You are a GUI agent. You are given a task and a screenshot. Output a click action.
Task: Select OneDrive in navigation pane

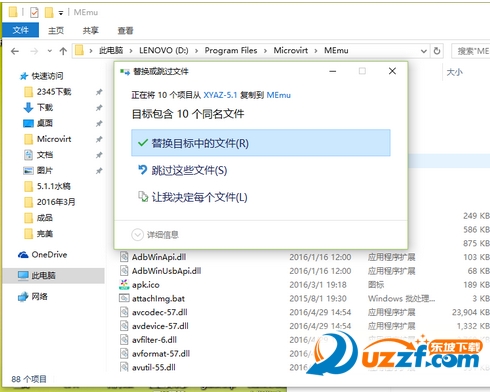[49, 255]
